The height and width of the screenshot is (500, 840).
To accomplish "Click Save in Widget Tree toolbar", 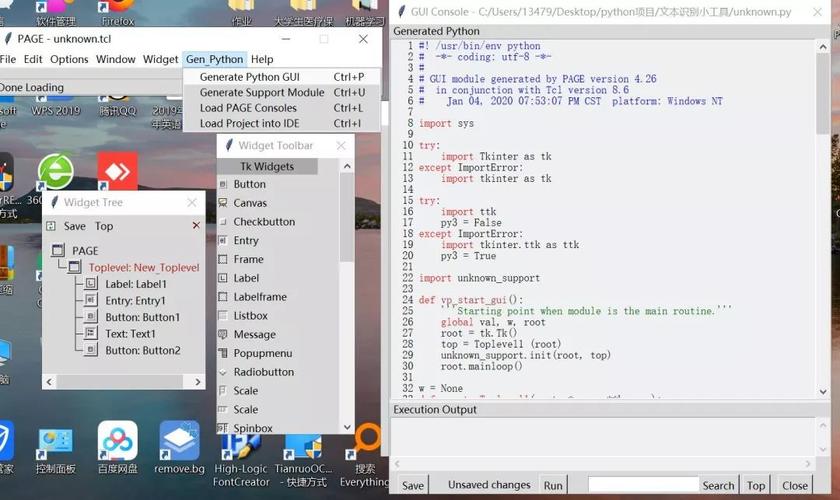I will 74,226.
